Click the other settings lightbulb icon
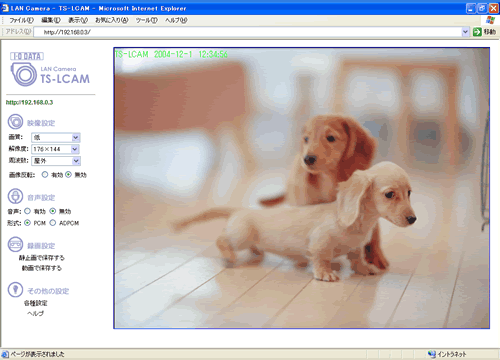Viewport: 500px width, 360px height. [15, 290]
